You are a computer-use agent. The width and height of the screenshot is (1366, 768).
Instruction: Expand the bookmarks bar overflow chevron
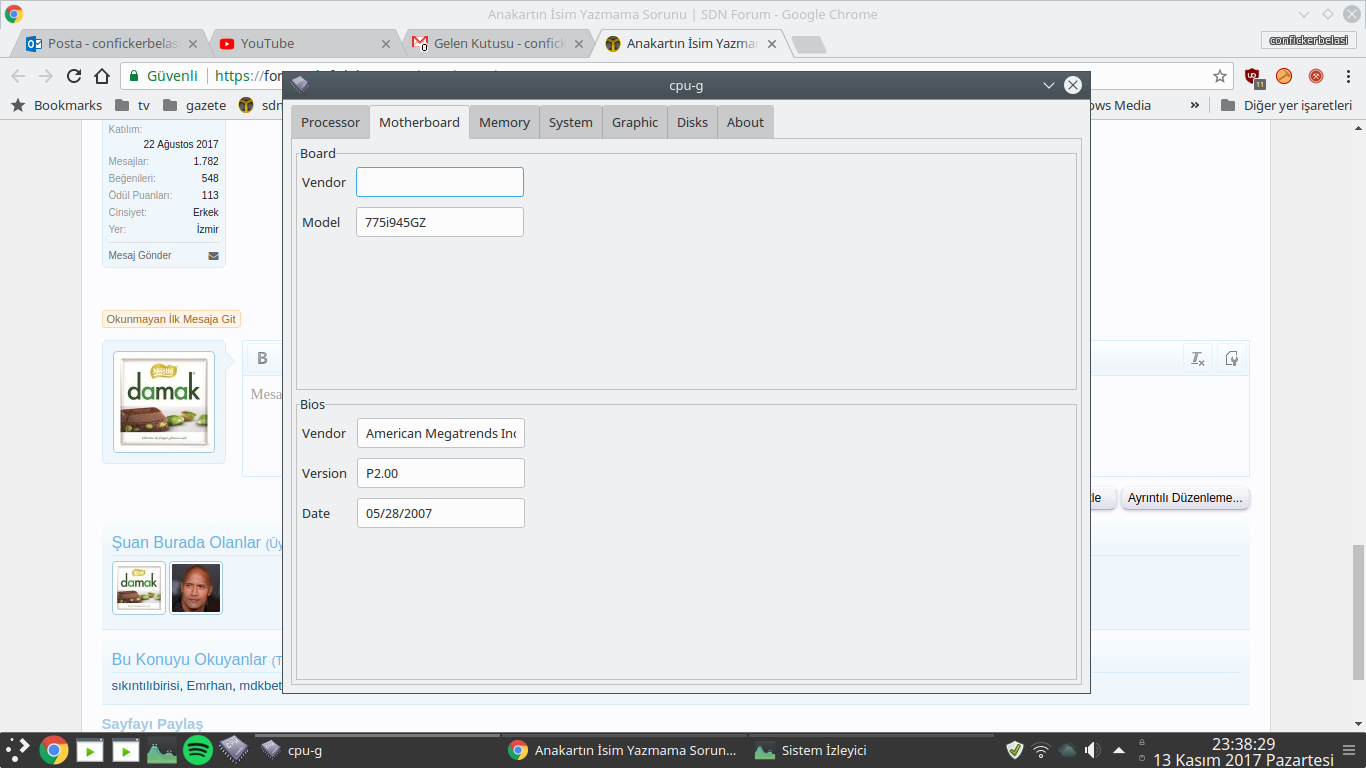pos(1194,105)
